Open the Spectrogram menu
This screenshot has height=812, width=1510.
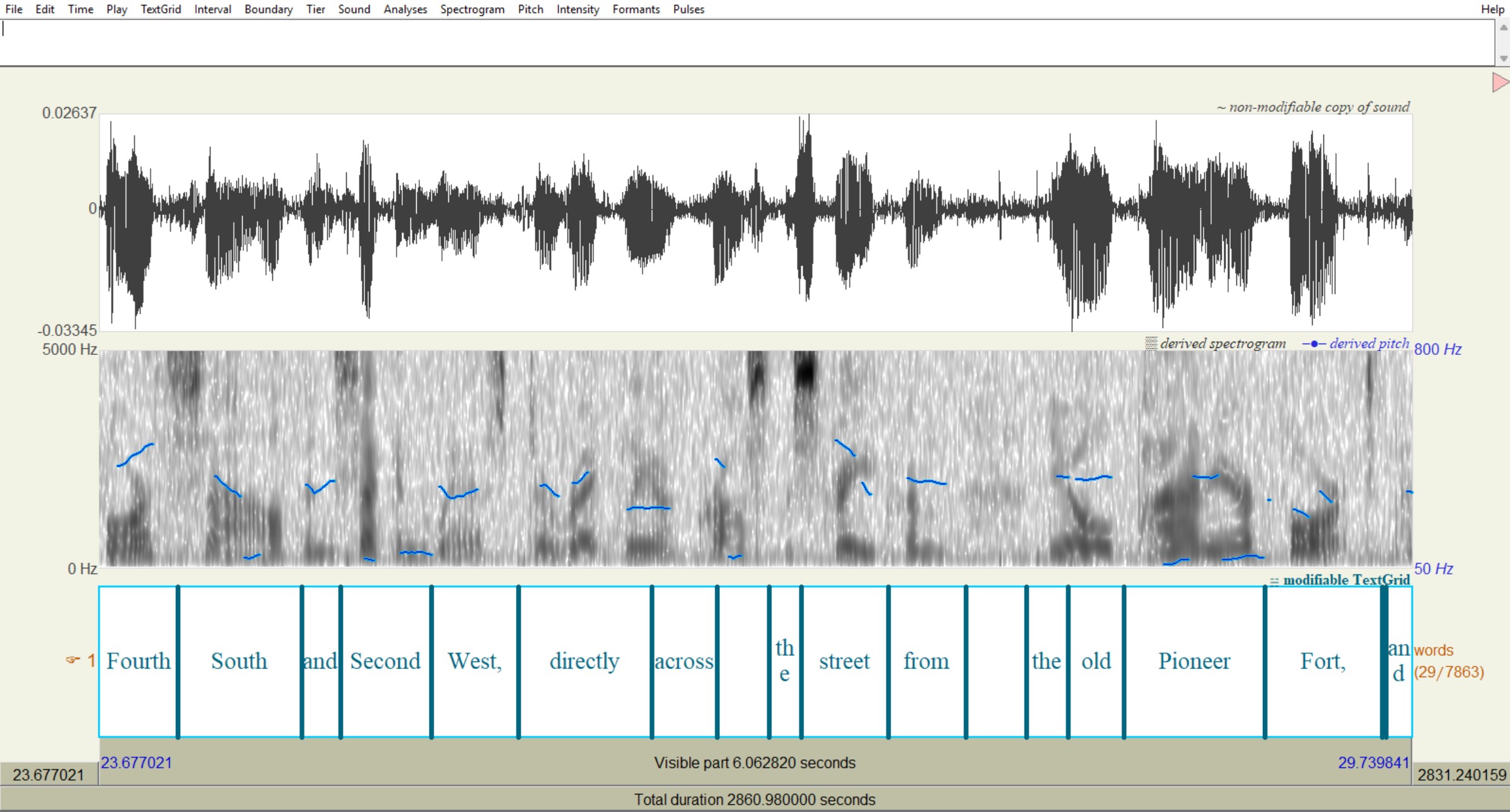472,9
